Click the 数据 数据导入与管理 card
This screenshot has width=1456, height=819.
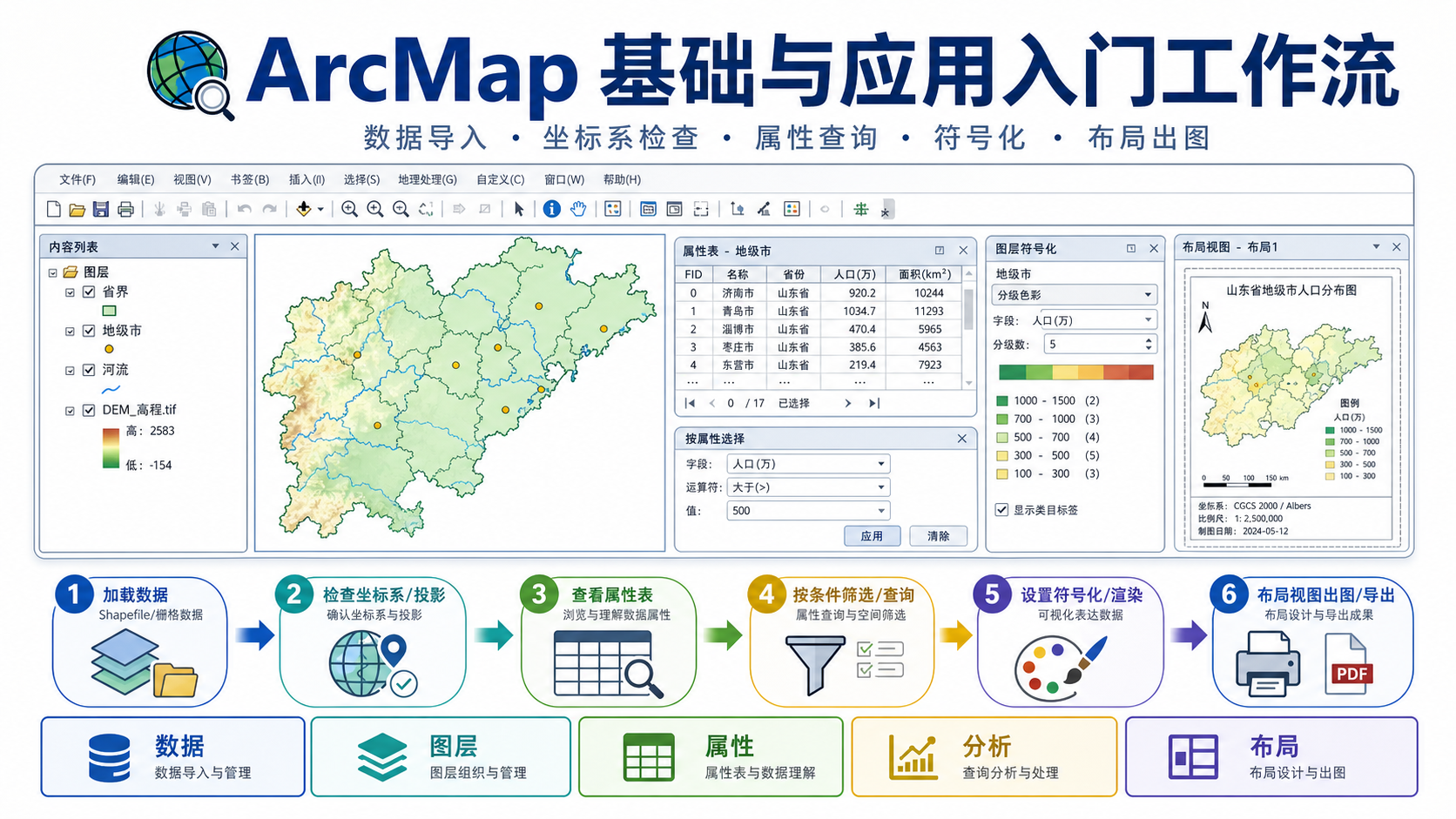pyautogui.click(x=173, y=756)
